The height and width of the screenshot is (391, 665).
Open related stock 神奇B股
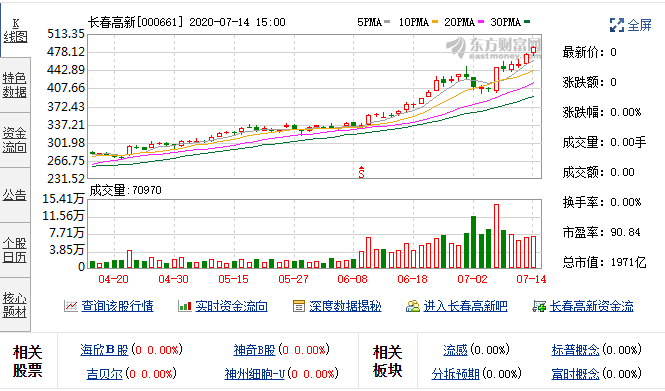[254, 350]
